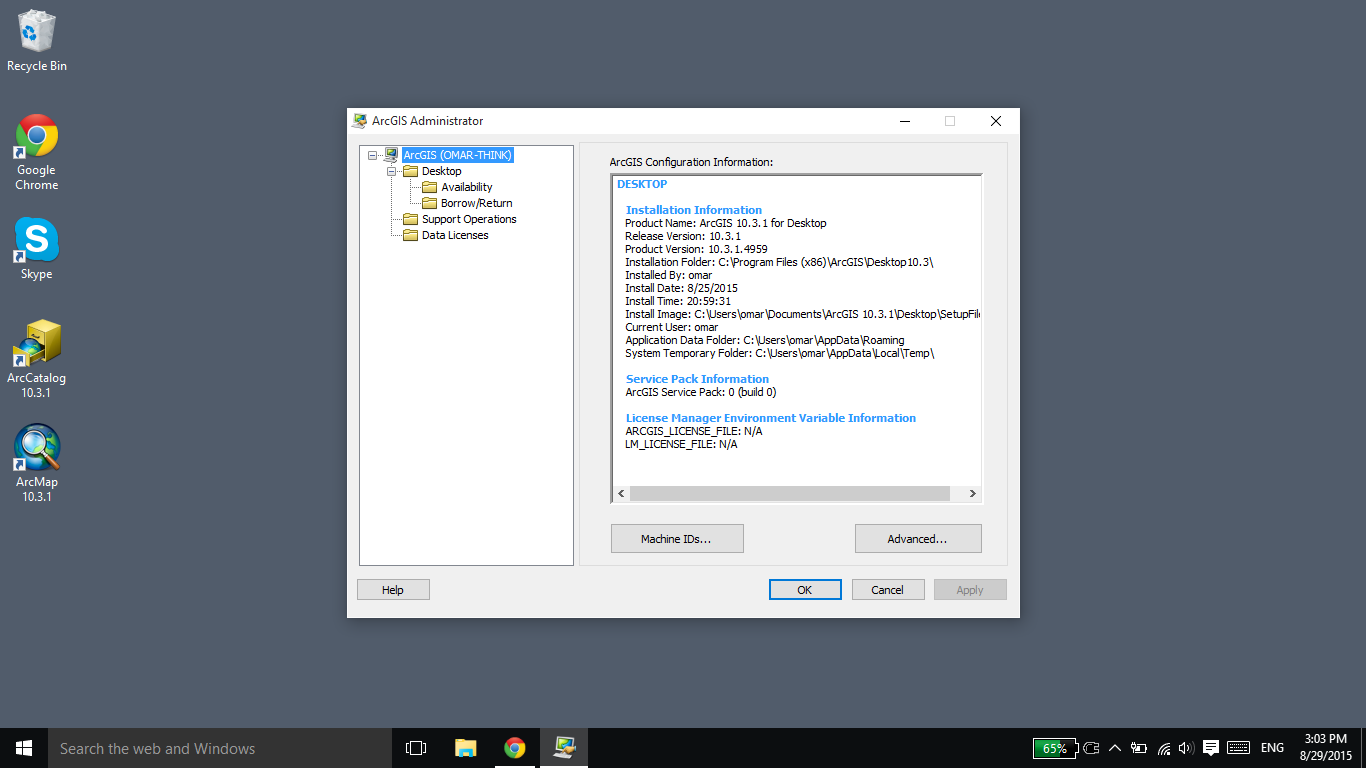Select Data Licenses in the tree
The height and width of the screenshot is (768, 1366).
[455, 235]
